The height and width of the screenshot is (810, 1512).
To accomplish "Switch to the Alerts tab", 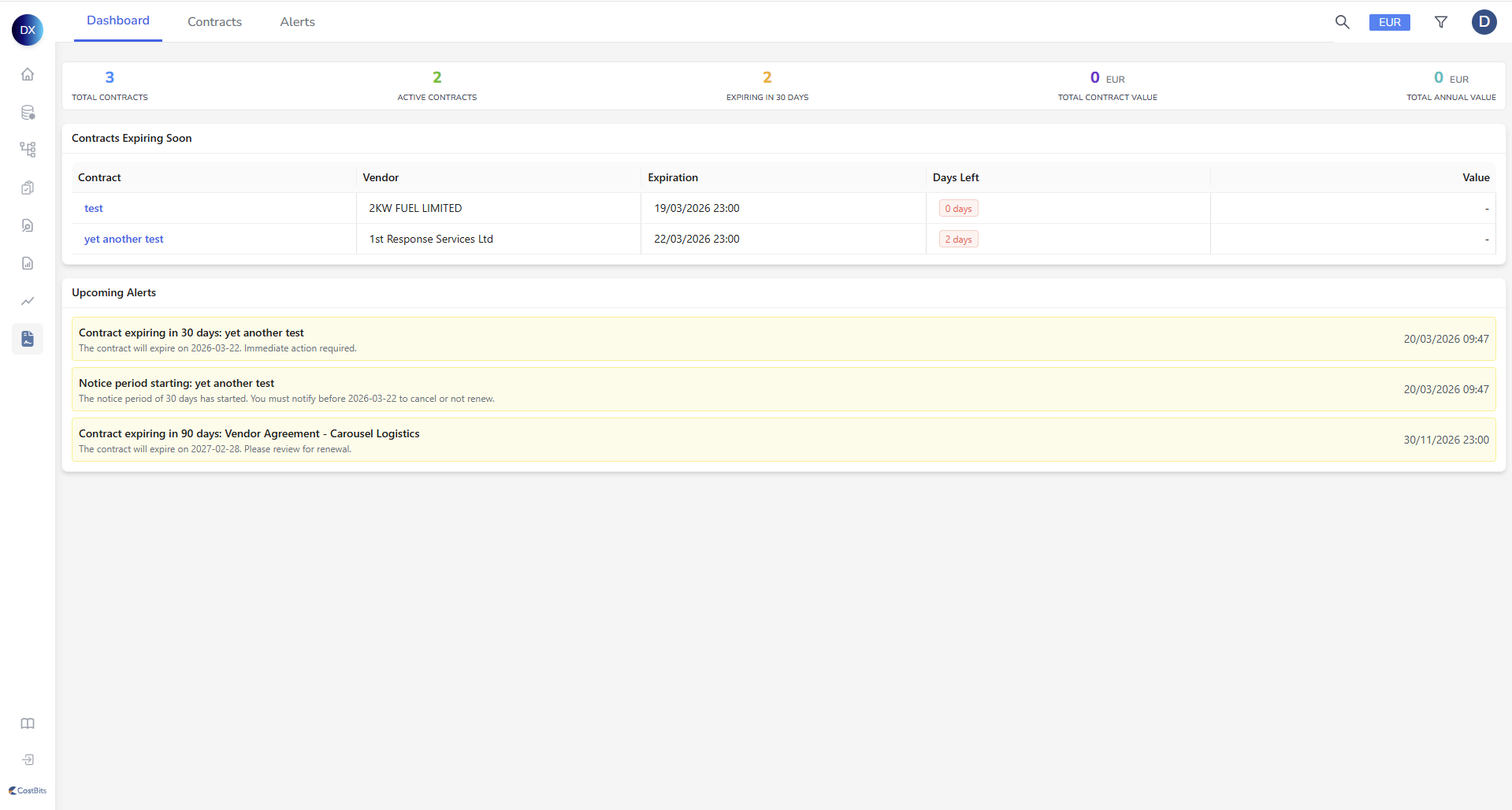I will tap(297, 22).
